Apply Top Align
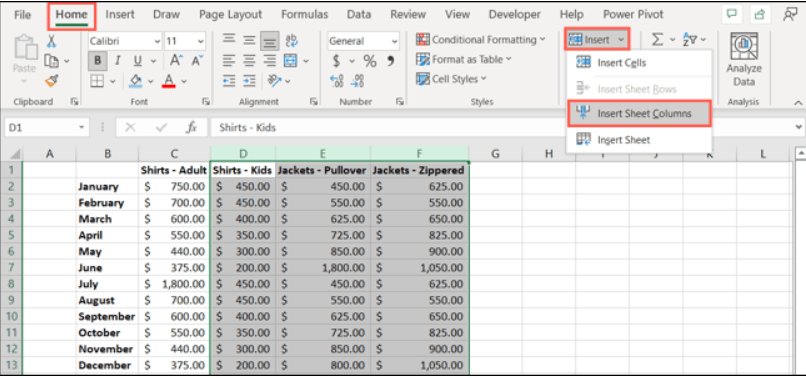 pyautogui.click(x=229, y=41)
